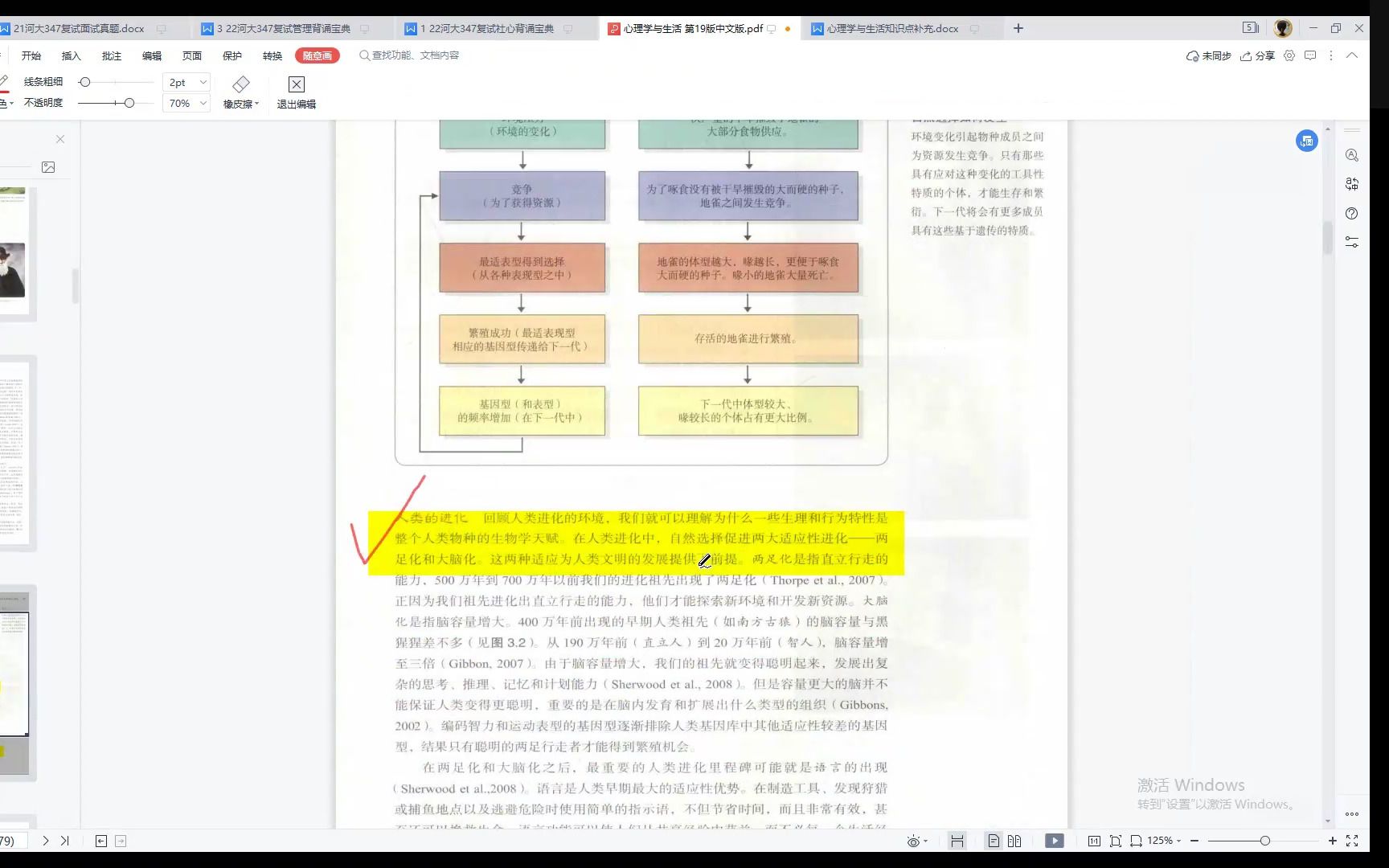The height and width of the screenshot is (868, 1389).
Task: Go forward to next view
Action: pos(121,841)
